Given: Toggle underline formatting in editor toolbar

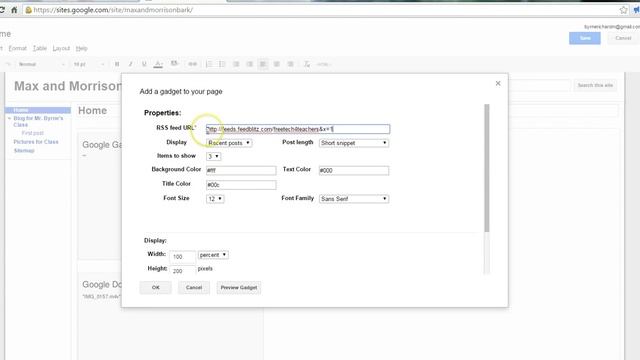Looking at the screenshot, I should tap(144, 64).
